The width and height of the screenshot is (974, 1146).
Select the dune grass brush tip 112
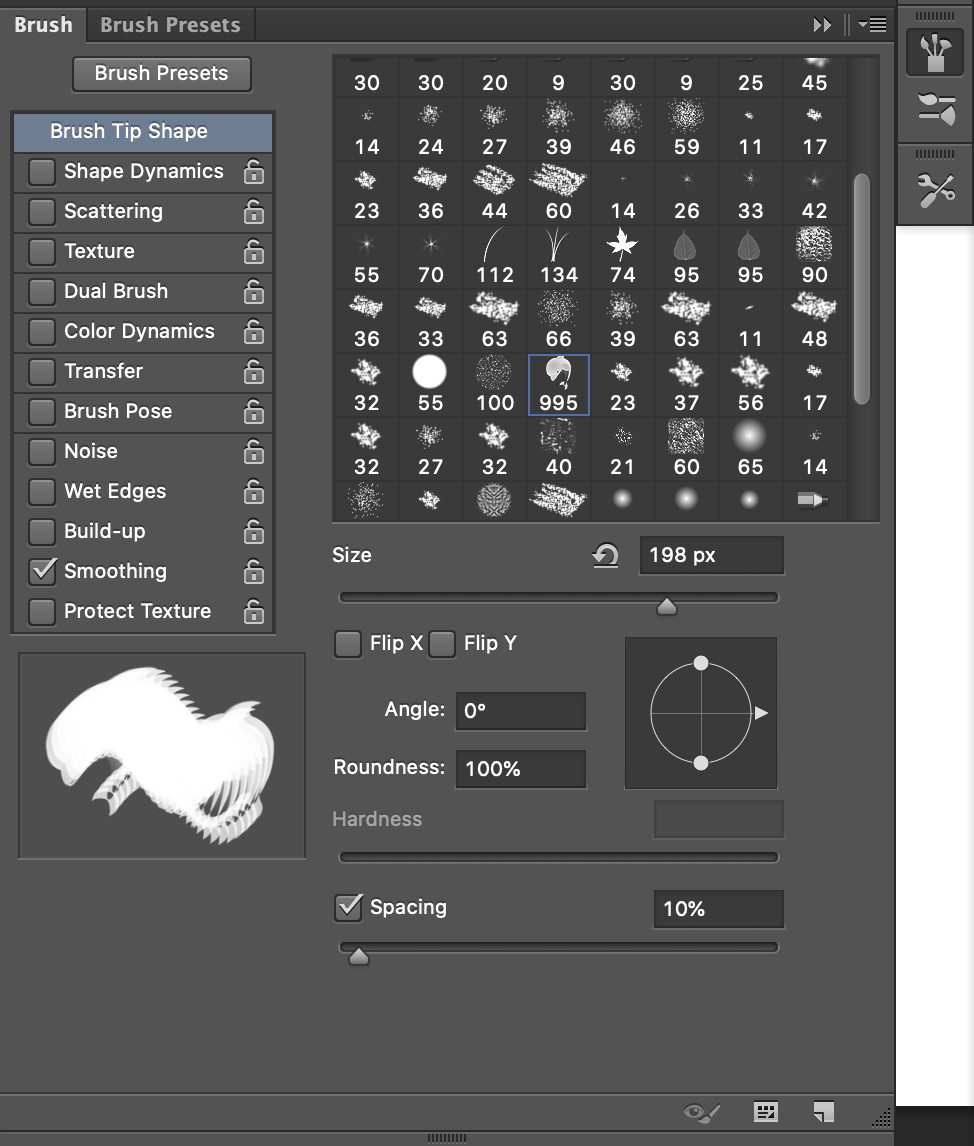(495, 257)
